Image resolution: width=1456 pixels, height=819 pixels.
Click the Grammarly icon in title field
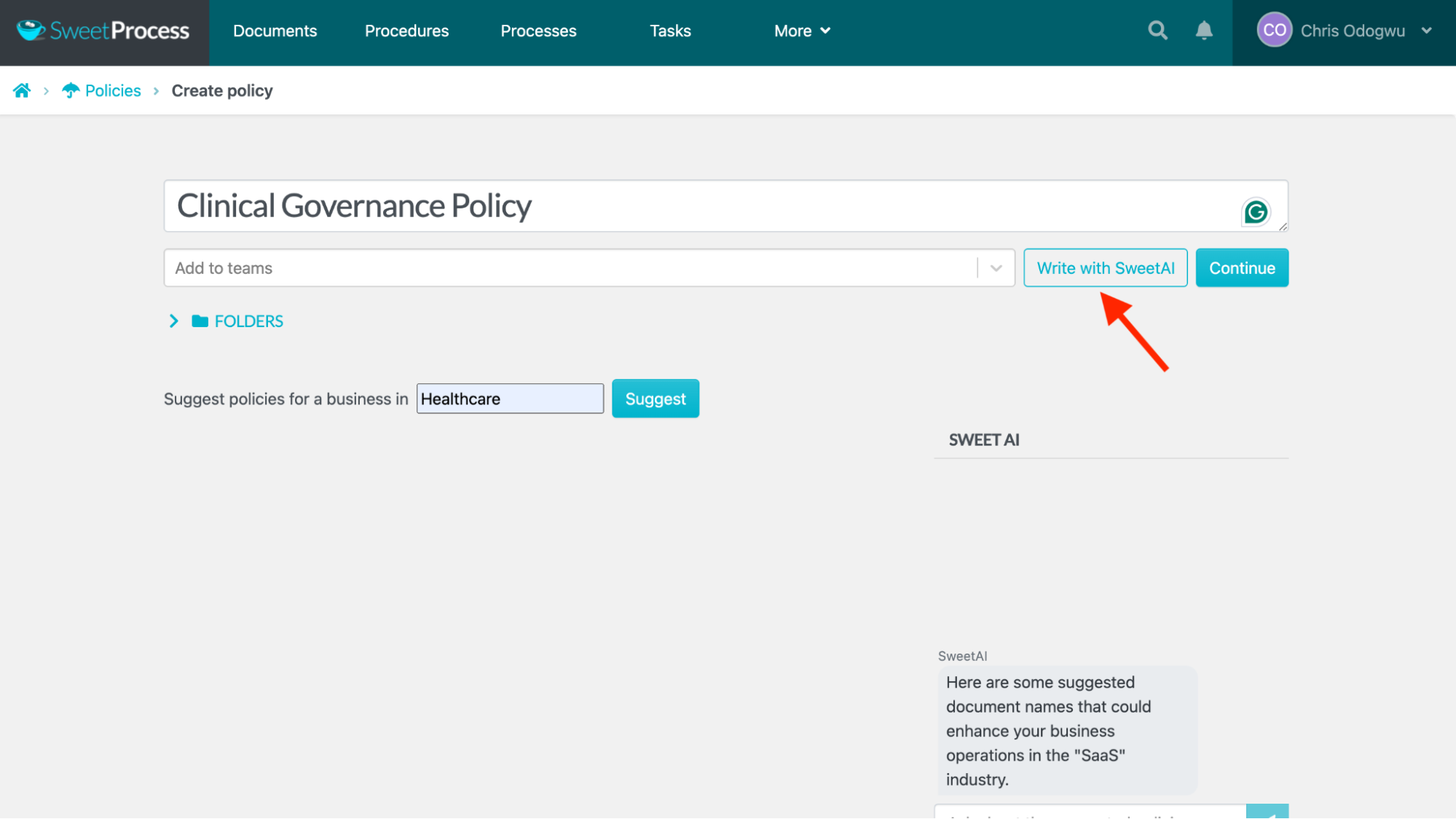tap(1255, 212)
